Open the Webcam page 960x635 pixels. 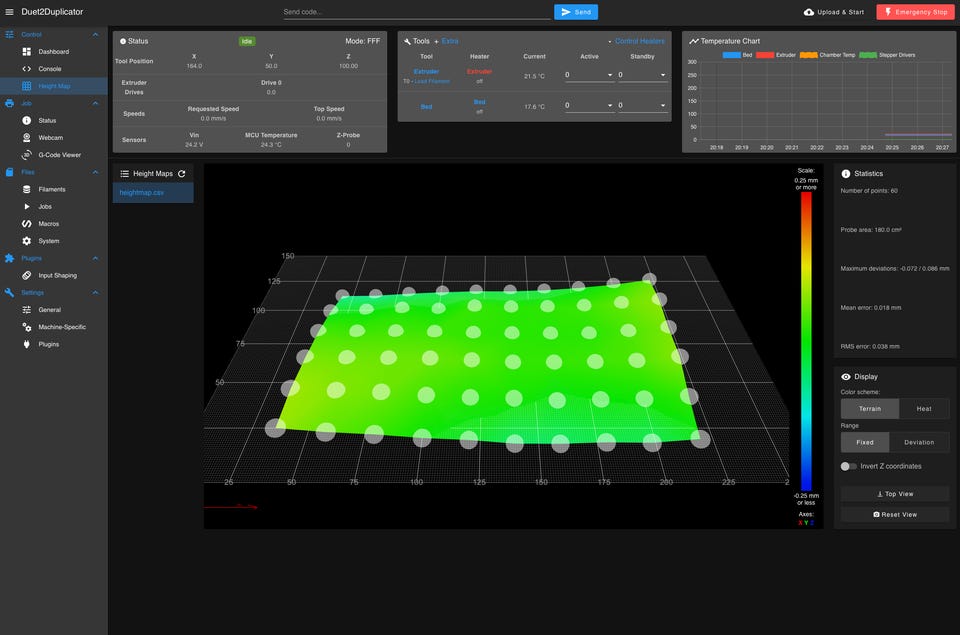click(x=50, y=137)
